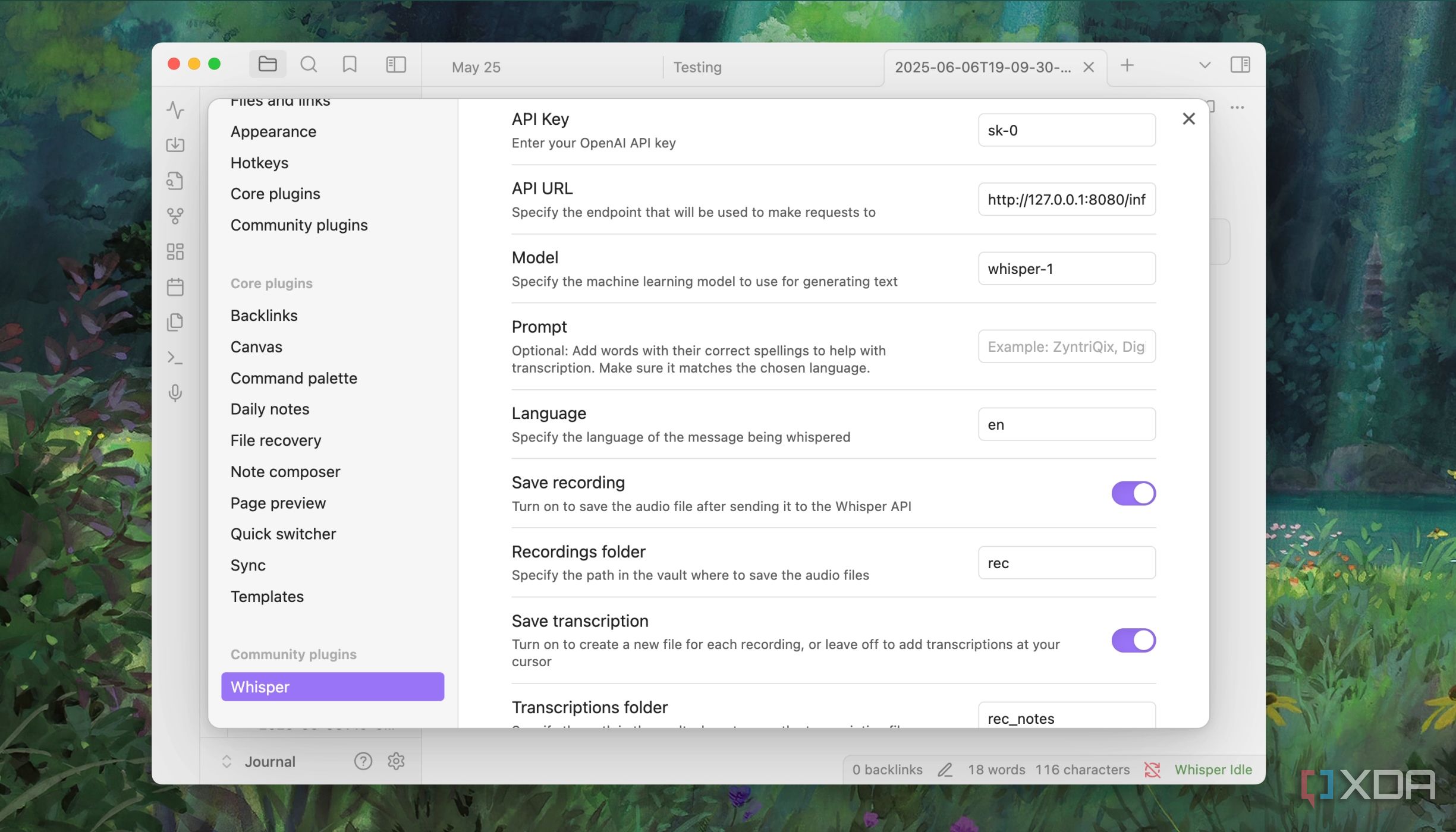
Task: Expand the tab list dropdown chevron
Action: tap(1205, 65)
